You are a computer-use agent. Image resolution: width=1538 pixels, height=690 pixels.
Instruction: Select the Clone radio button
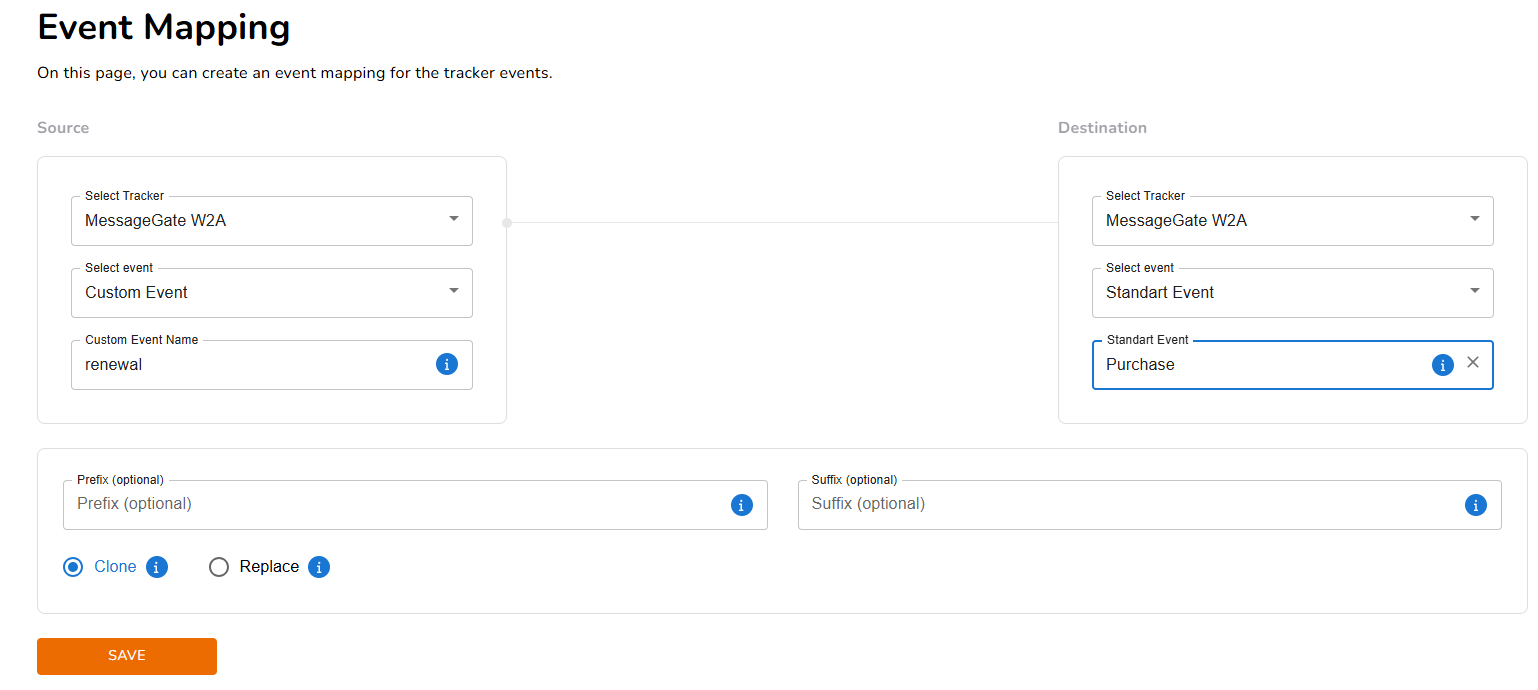73,567
